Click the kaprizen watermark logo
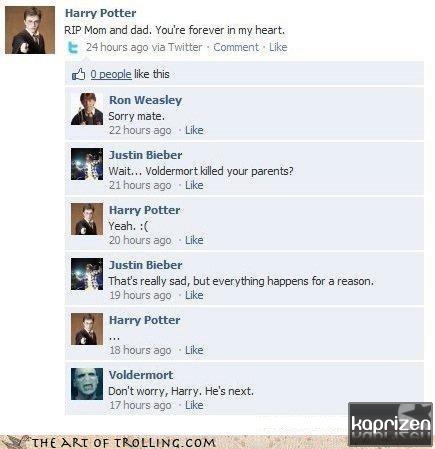The image size is (435, 449). 390,424
